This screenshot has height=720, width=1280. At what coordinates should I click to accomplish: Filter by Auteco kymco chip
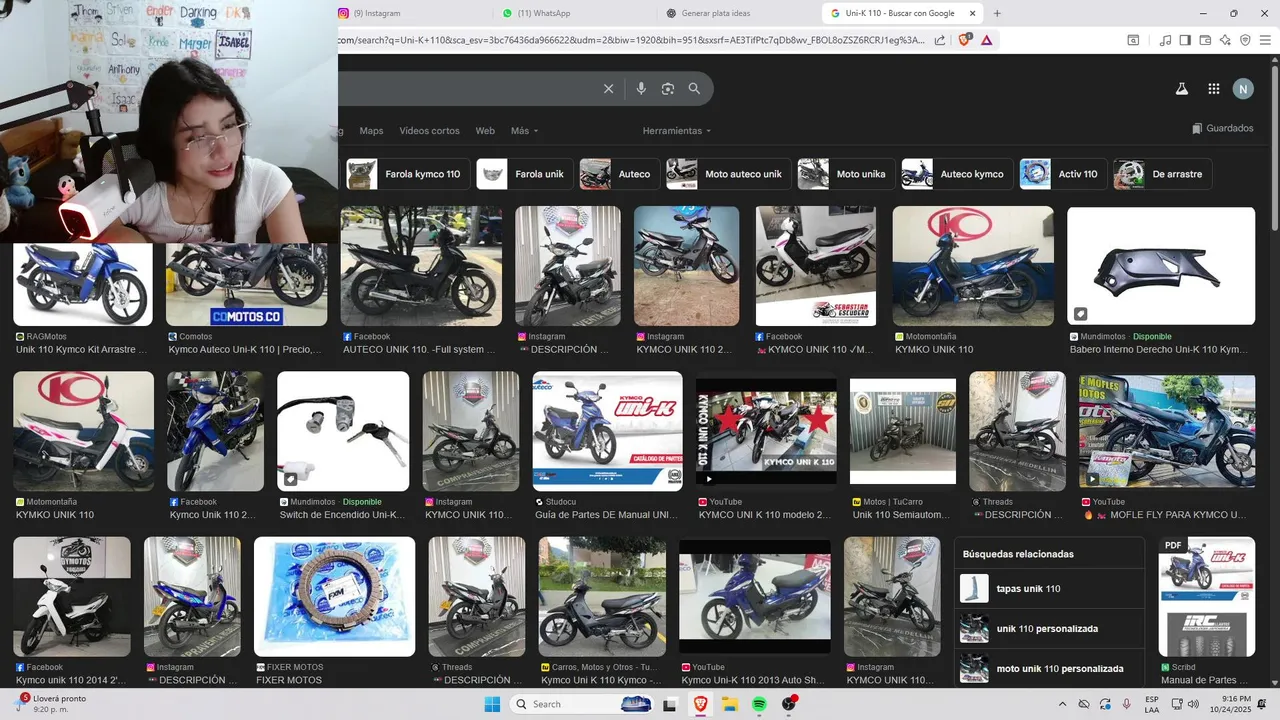[x=956, y=174]
